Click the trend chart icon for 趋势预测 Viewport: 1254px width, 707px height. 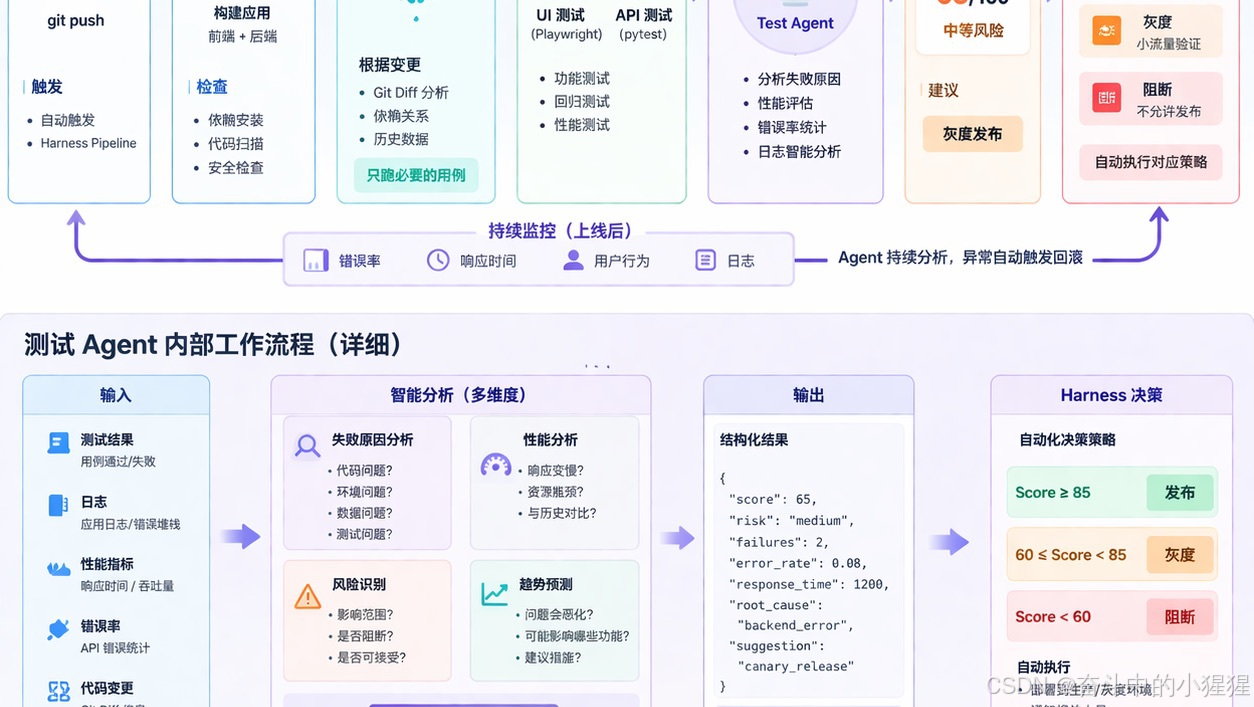[x=495, y=594]
